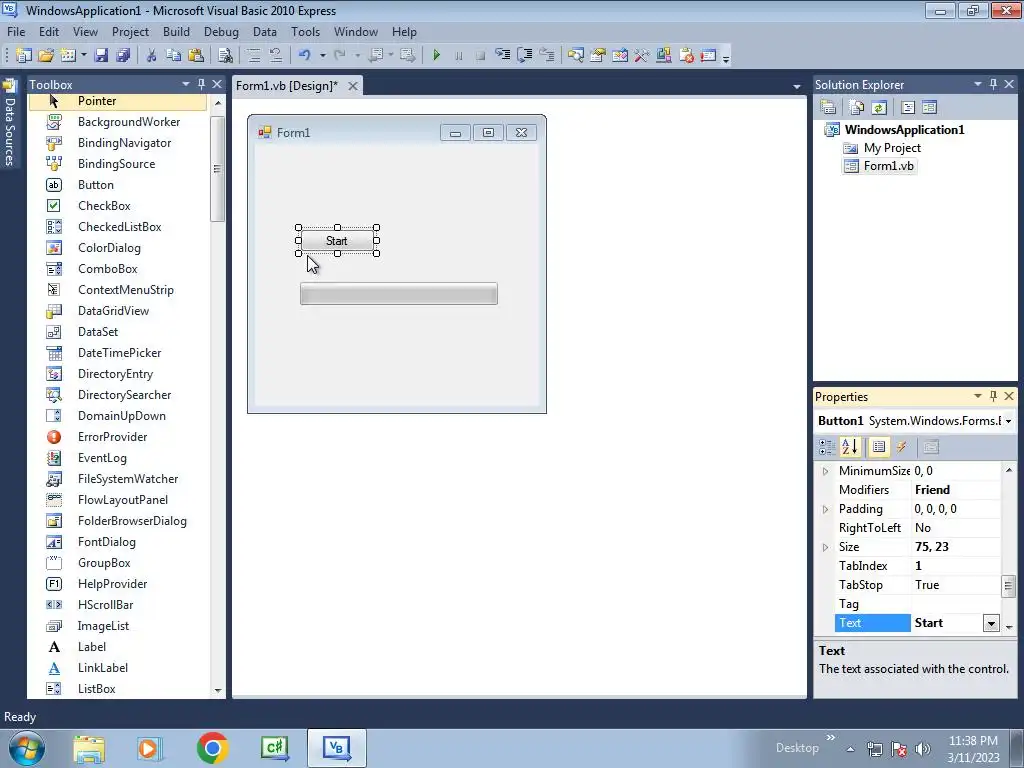Select Form1.vb in Solution Explorer
Screen dimensions: 1024x768
click(x=880, y=166)
